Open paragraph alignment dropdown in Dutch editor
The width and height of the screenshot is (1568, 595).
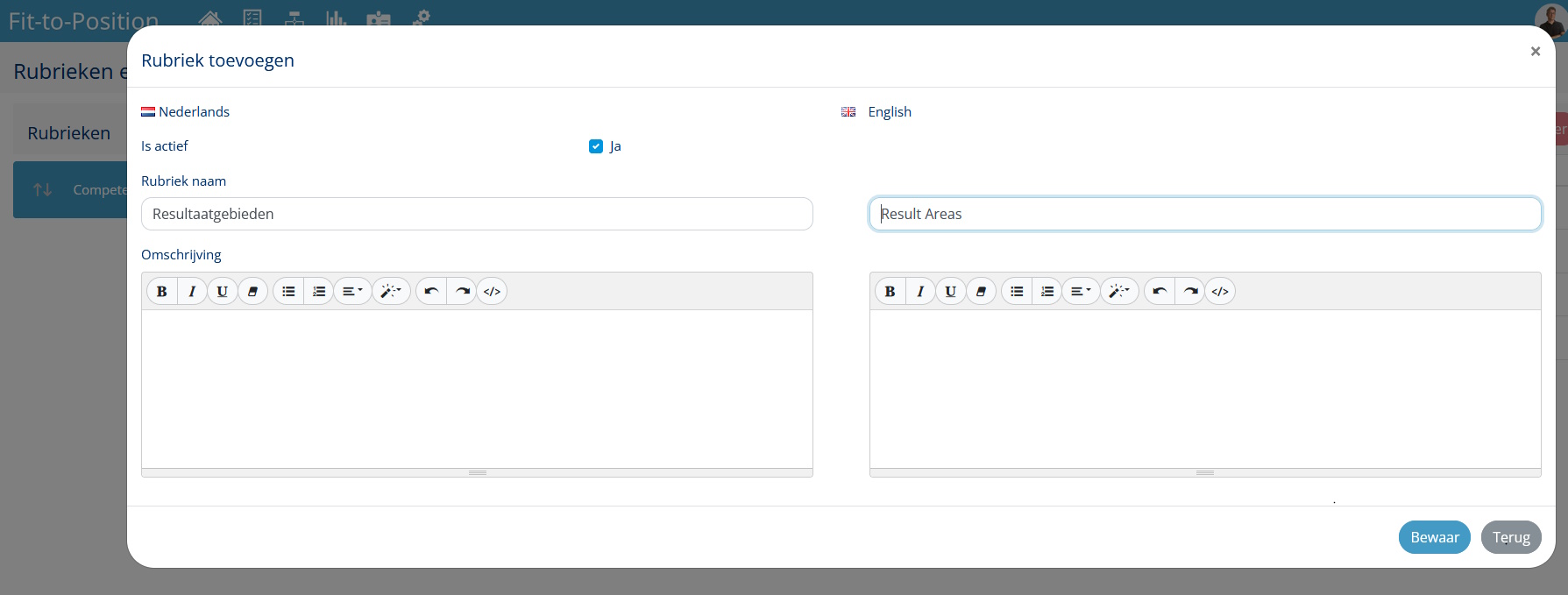(352, 291)
